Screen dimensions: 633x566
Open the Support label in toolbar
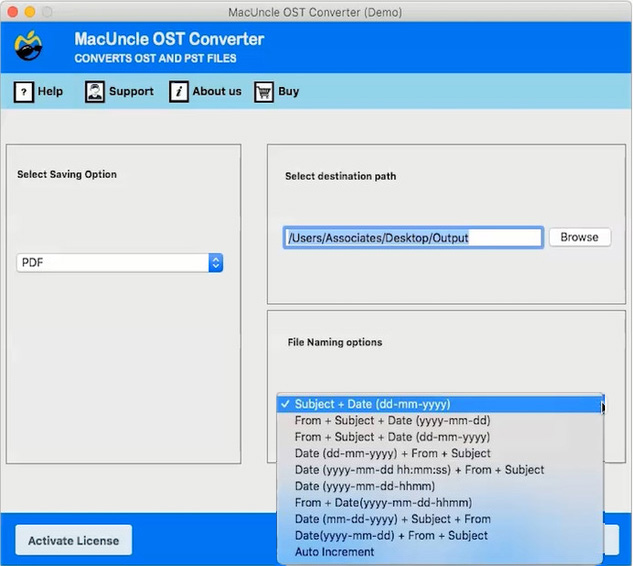click(132, 92)
